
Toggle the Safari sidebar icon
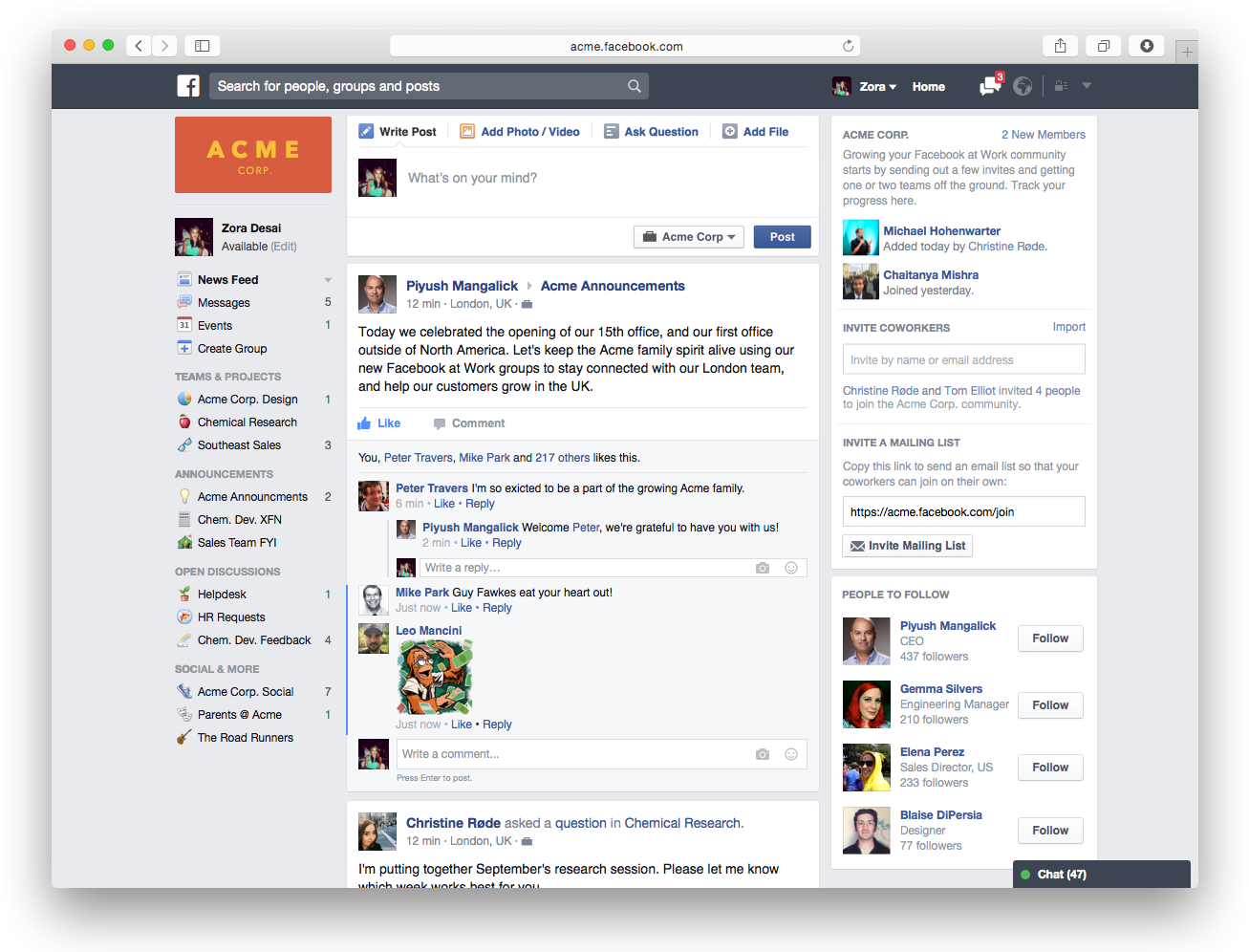pos(203,46)
